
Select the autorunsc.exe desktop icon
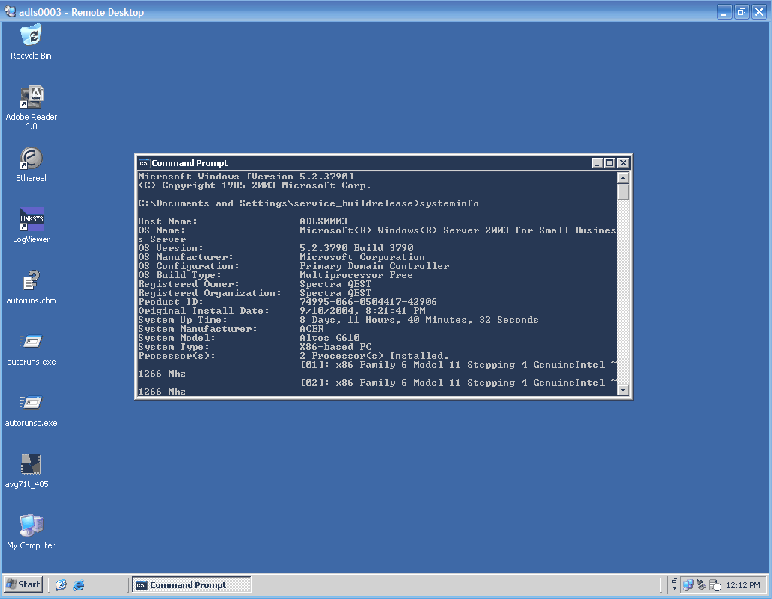(x=32, y=410)
